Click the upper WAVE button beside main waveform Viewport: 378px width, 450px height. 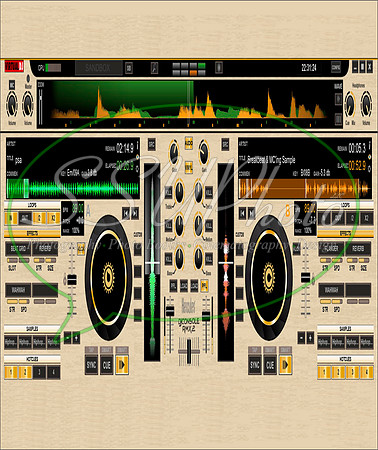pos(338,99)
